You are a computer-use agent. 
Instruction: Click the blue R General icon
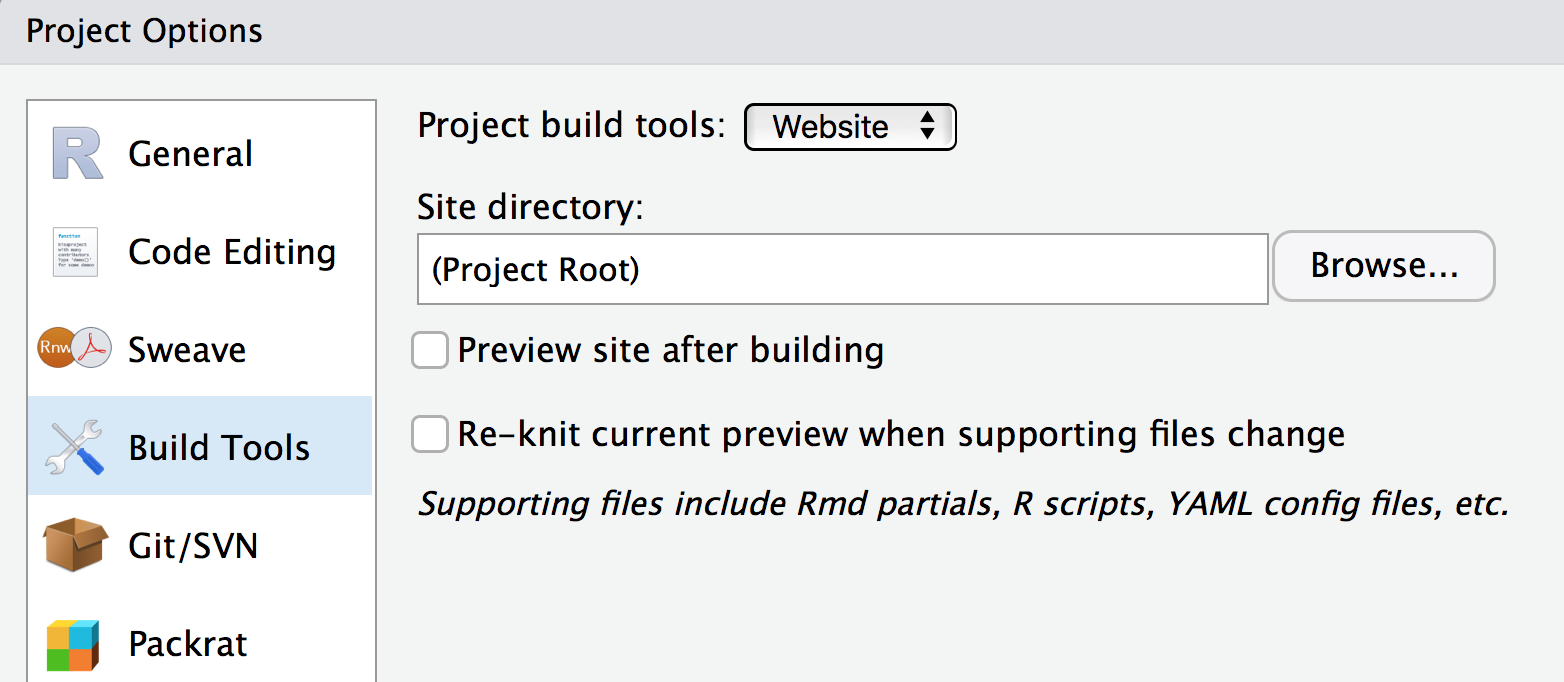point(78,154)
